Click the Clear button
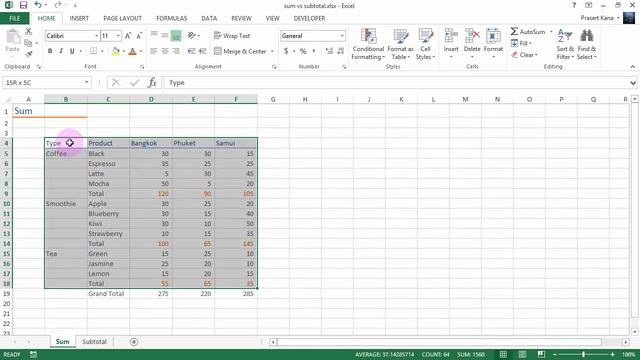The height and width of the screenshot is (360, 640). [x=524, y=55]
